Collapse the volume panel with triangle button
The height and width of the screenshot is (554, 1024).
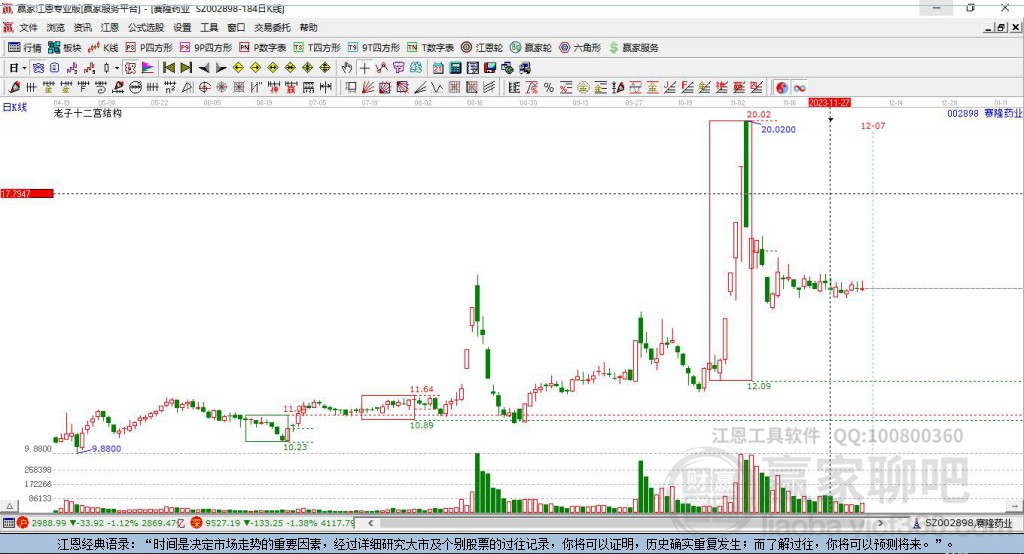pyautogui.click(x=10, y=506)
